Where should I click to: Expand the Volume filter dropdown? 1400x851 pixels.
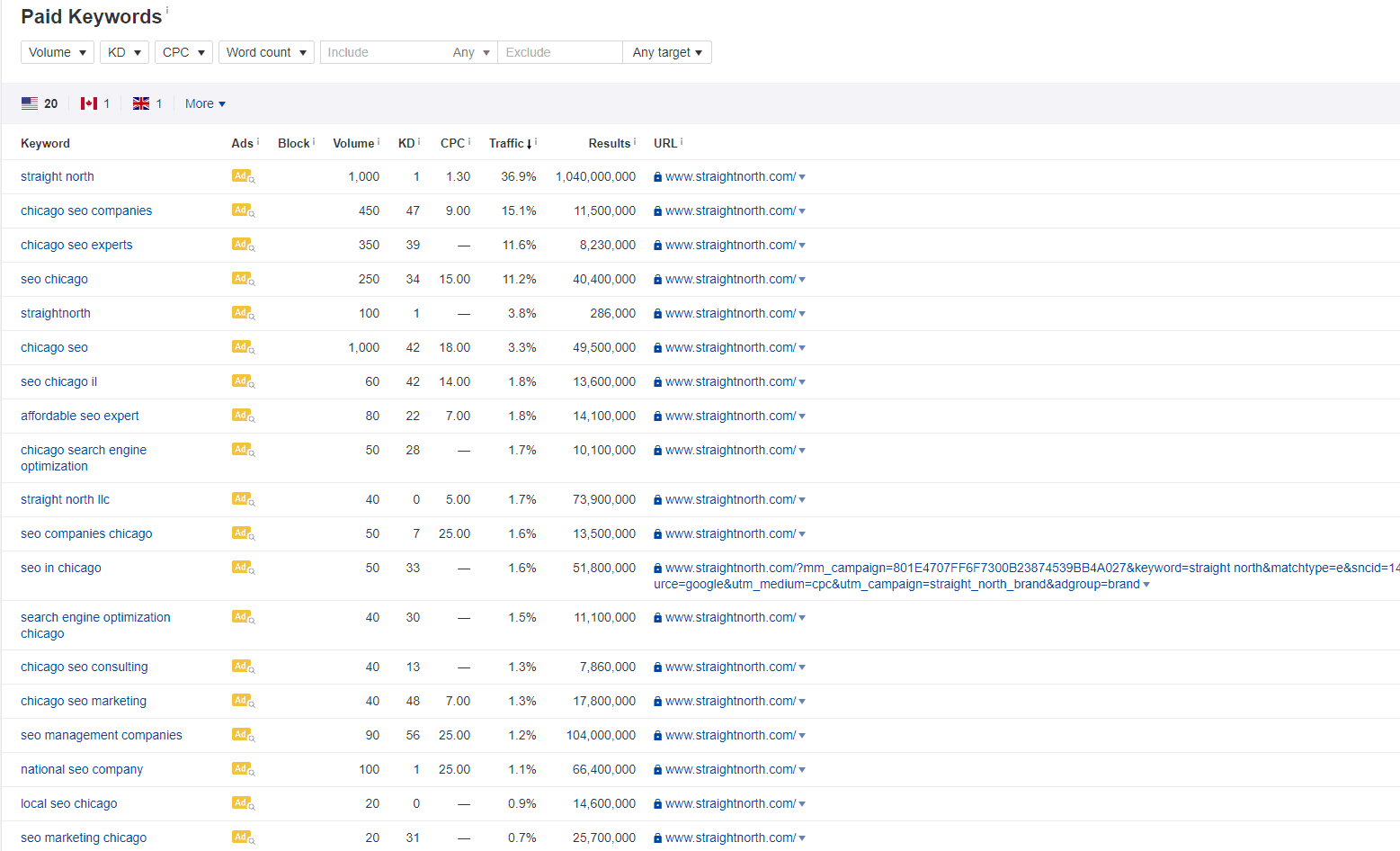click(x=57, y=52)
